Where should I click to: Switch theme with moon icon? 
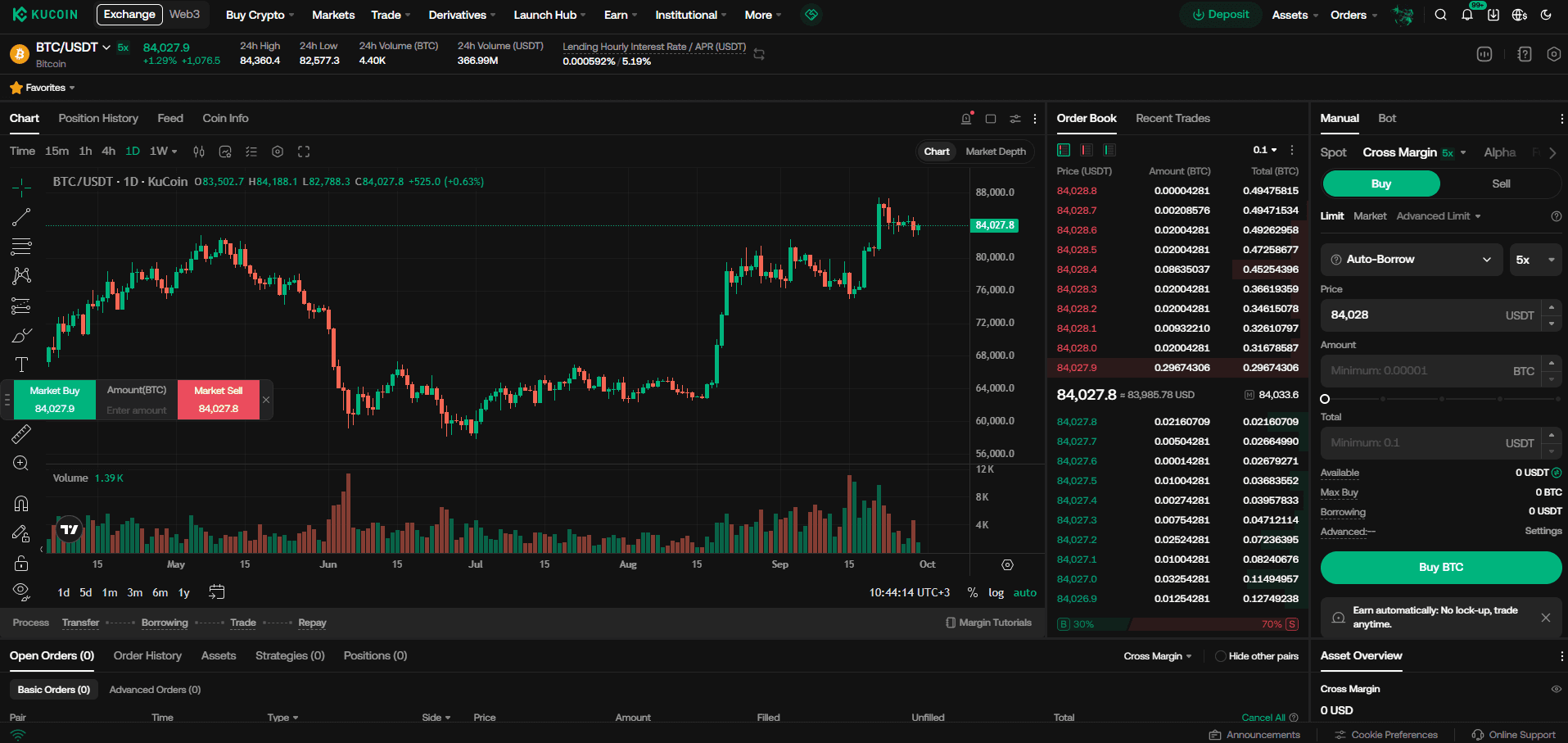coord(1546,15)
